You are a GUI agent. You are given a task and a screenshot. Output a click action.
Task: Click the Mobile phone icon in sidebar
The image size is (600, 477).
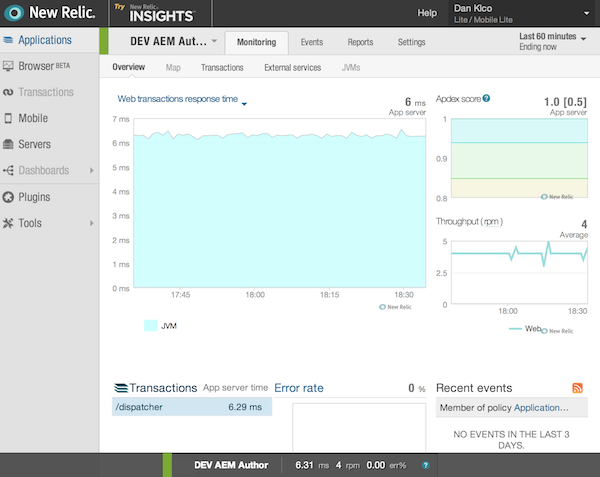(8, 118)
